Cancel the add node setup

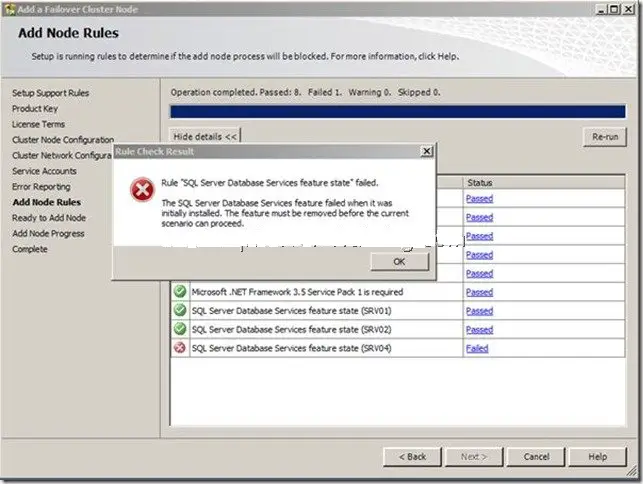(x=538, y=456)
